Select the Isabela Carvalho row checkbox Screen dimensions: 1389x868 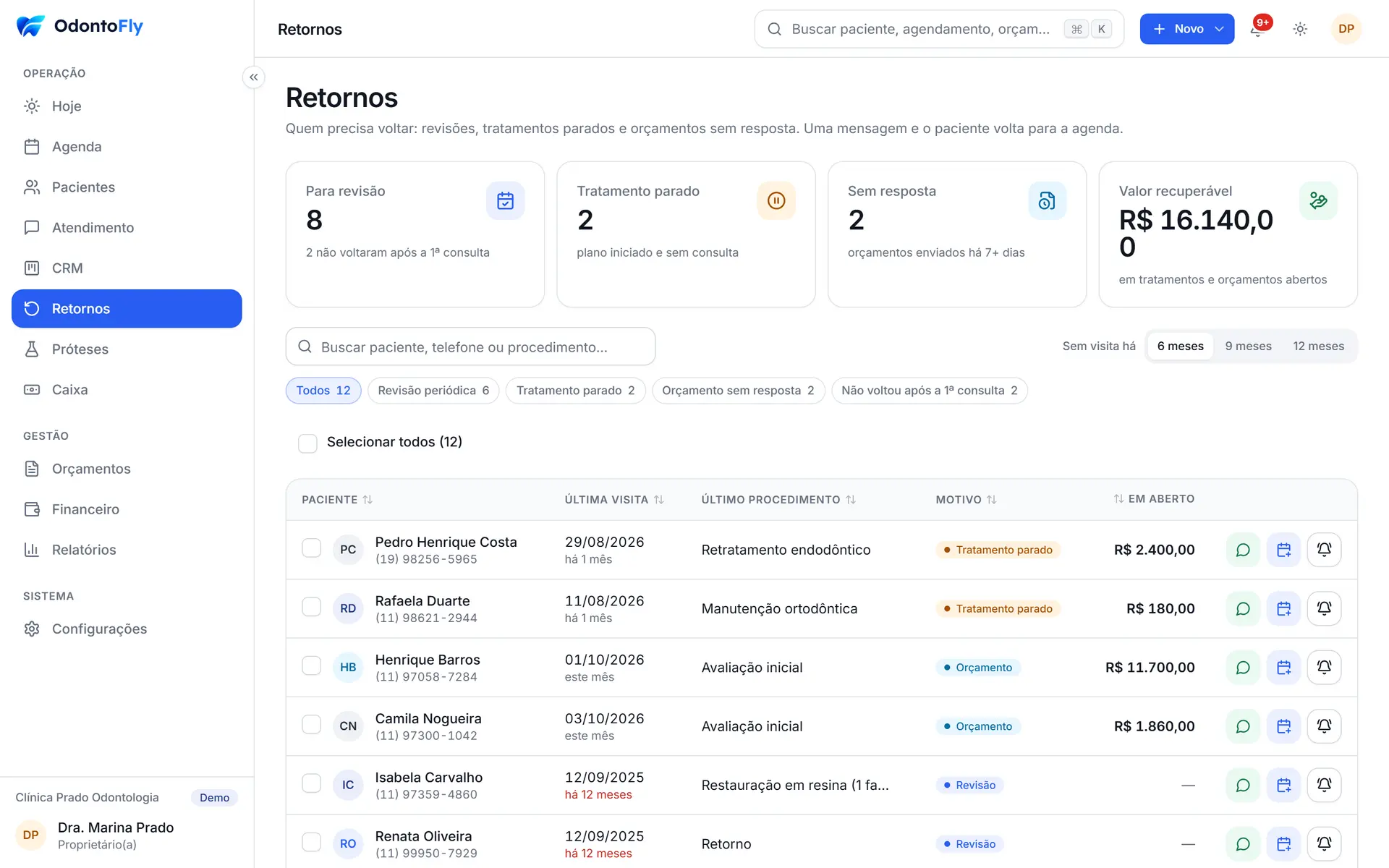point(311,783)
